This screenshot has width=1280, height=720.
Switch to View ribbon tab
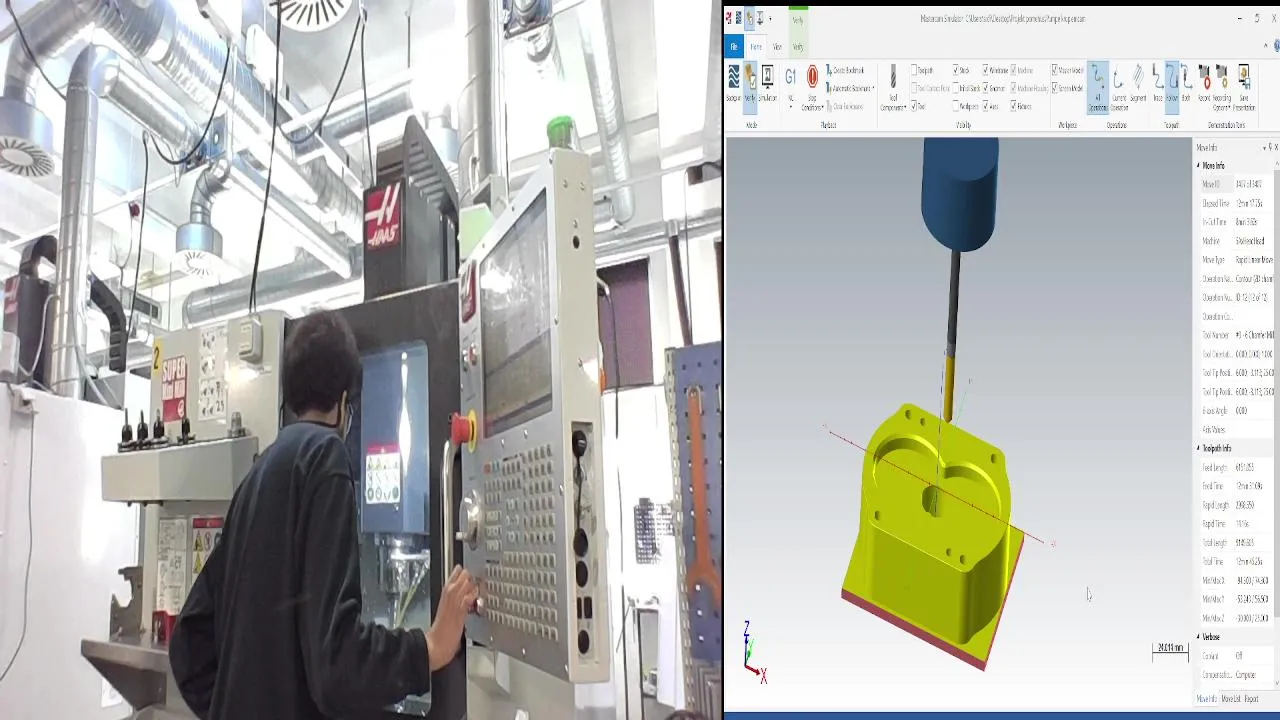tap(777, 47)
